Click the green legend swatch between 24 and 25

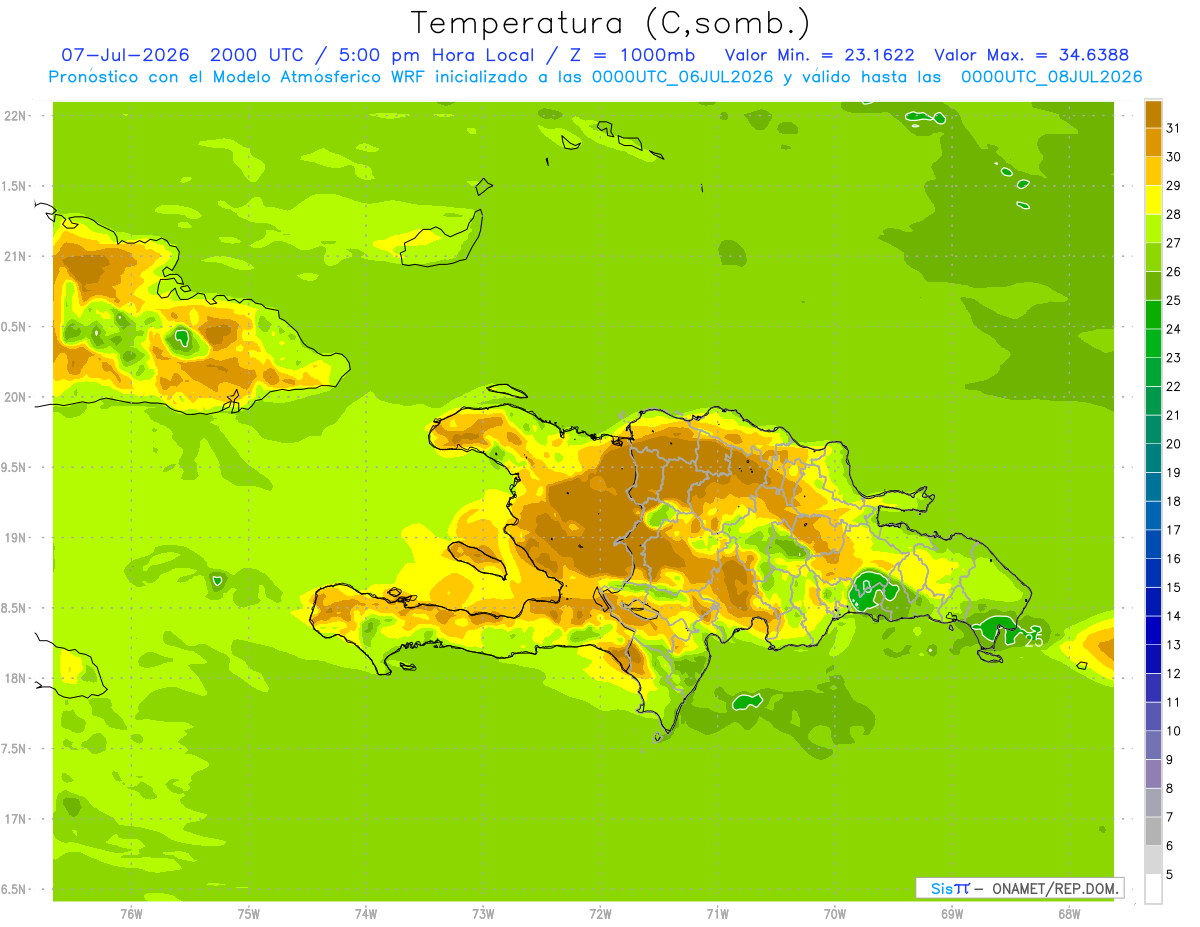(x=1153, y=314)
